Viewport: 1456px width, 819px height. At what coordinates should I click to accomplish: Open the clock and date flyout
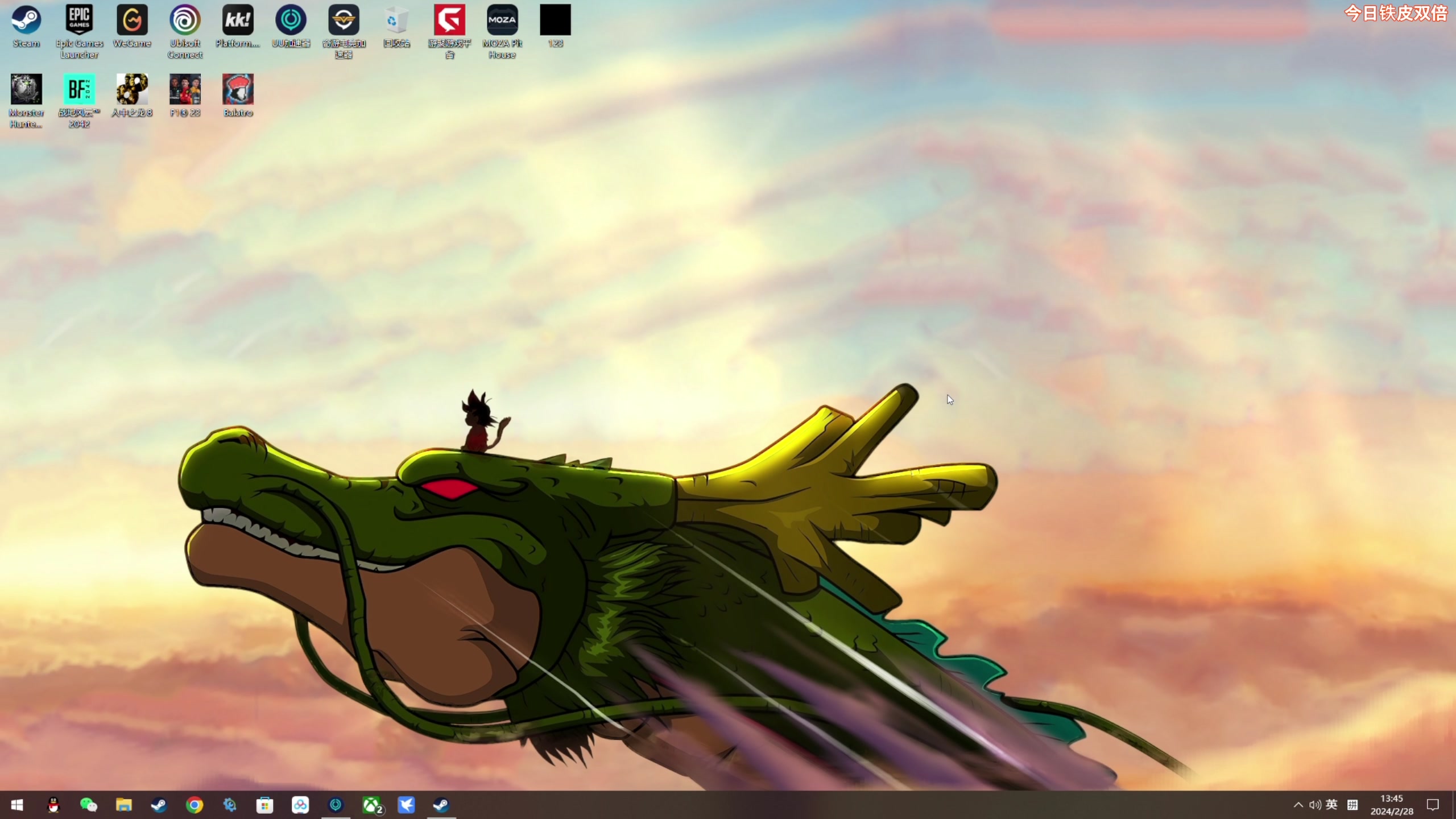tap(1391, 805)
